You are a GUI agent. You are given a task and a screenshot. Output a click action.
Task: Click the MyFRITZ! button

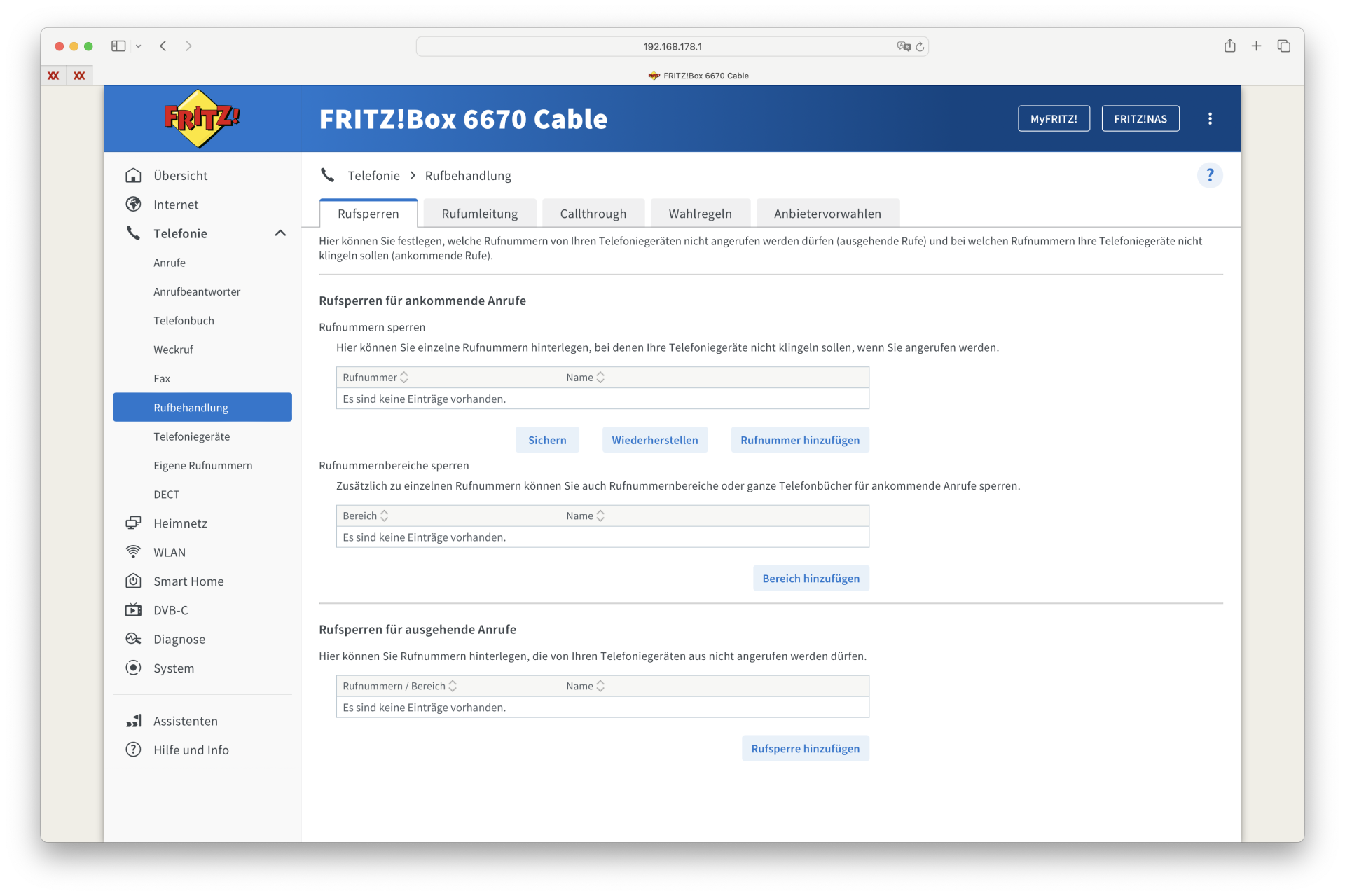coord(1054,119)
